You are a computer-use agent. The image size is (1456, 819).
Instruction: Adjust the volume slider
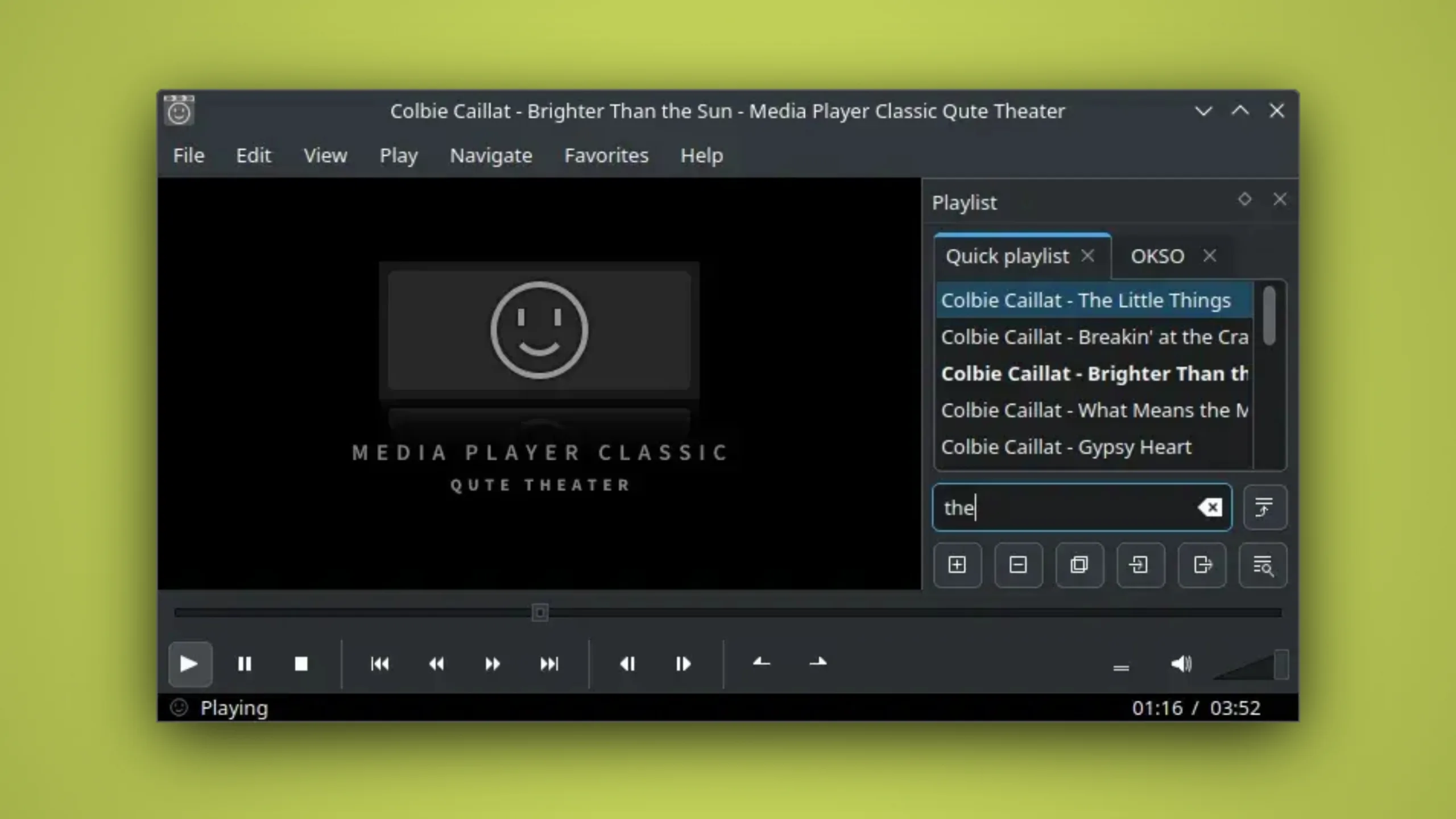pyautogui.click(x=1251, y=665)
